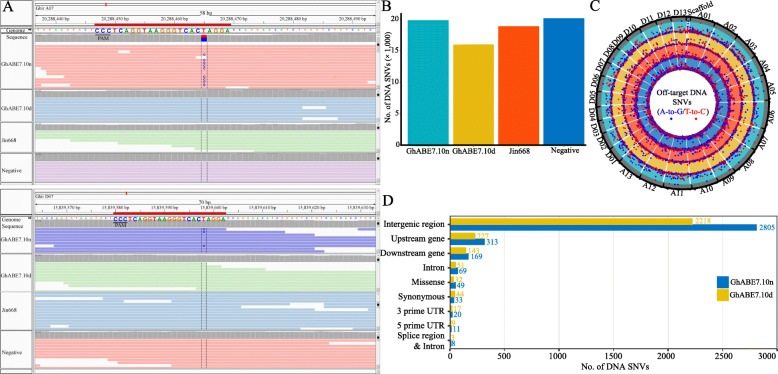Click the panel A letter label
The width and height of the screenshot is (778, 374).
point(7,6)
